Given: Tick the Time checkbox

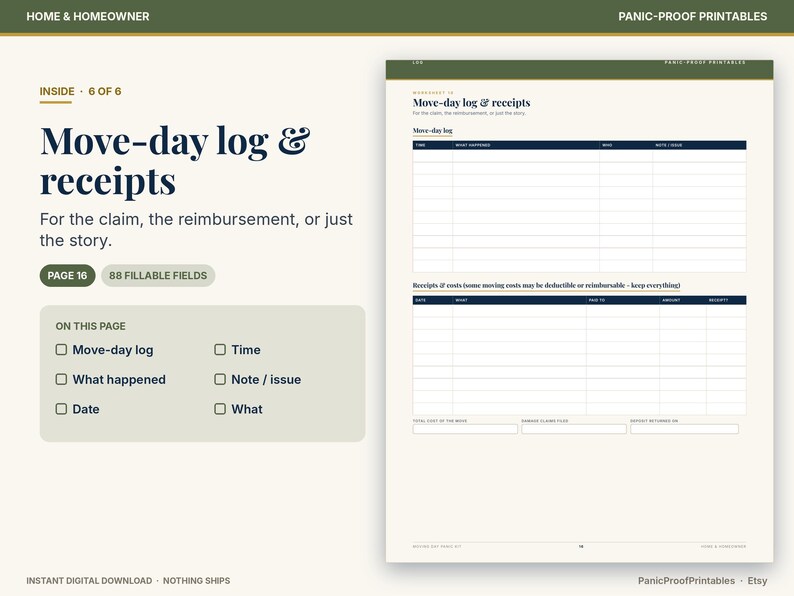Looking at the screenshot, I should (220, 350).
